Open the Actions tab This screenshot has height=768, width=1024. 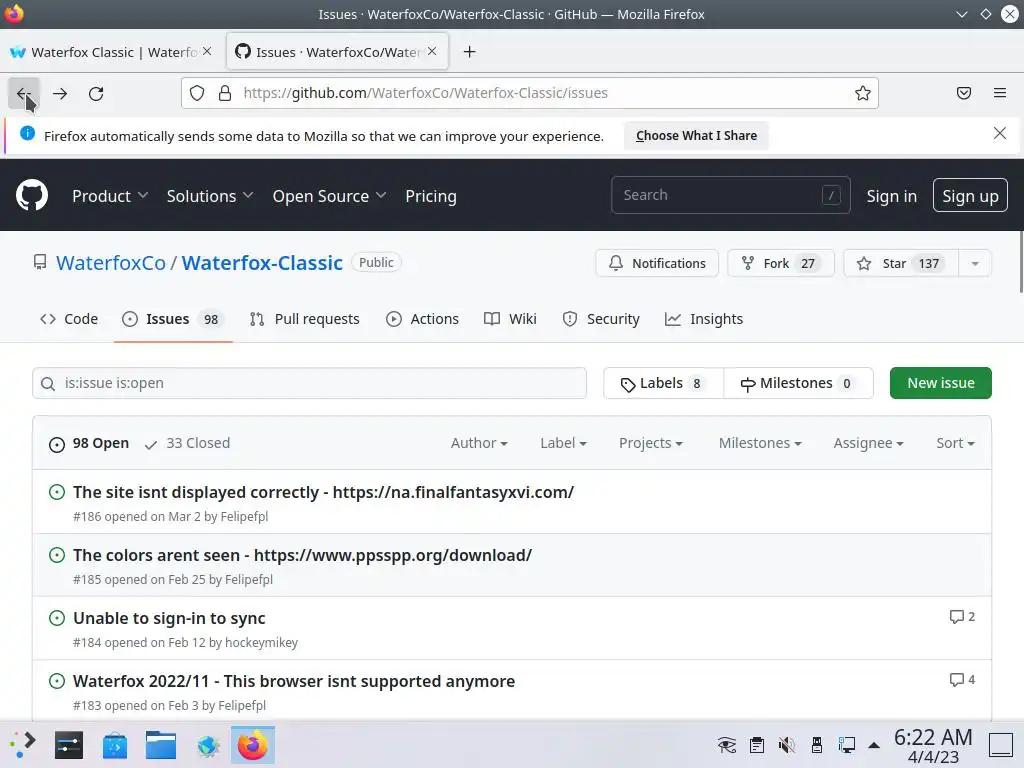coord(422,319)
